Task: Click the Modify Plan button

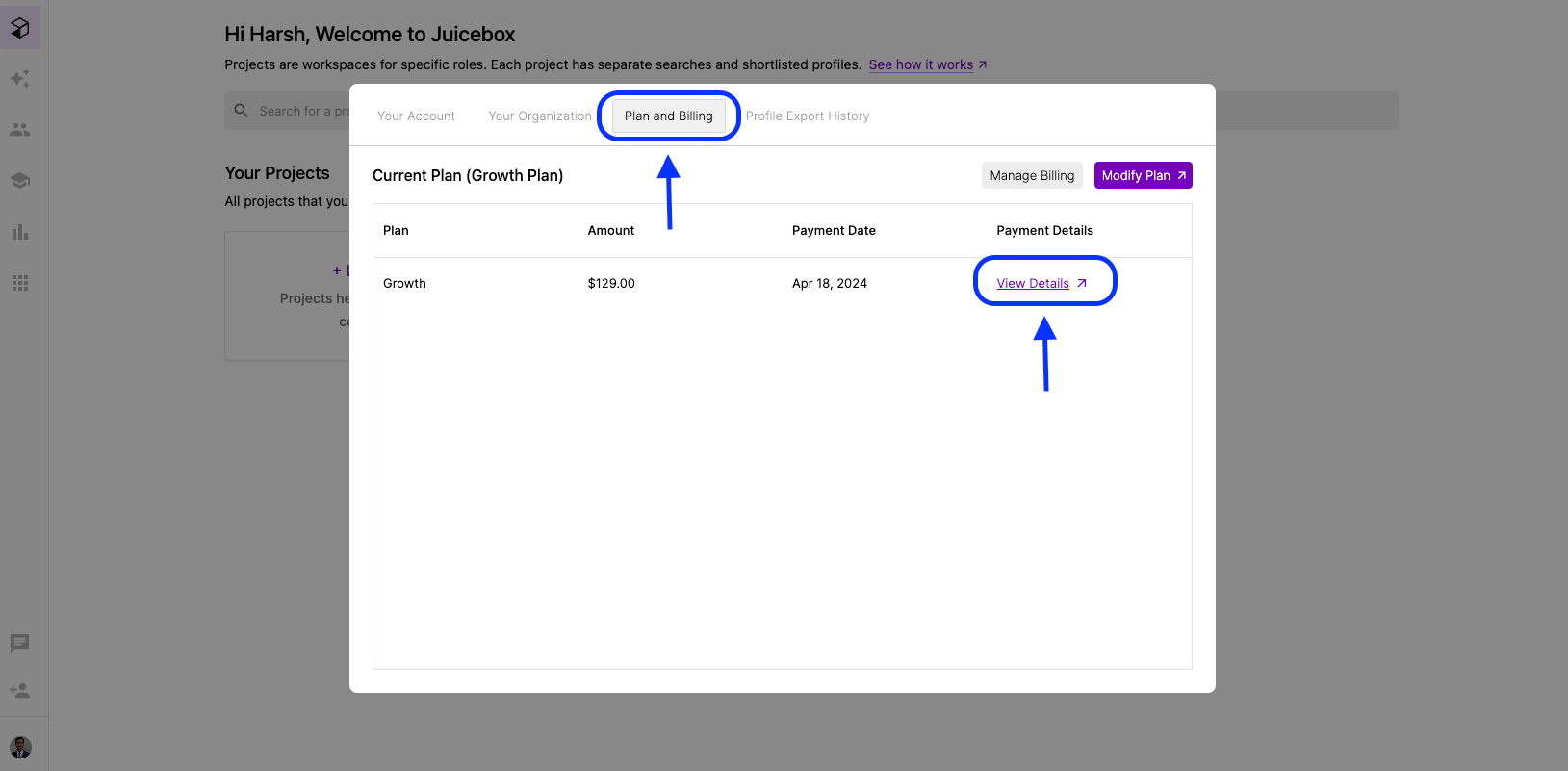Action: pos(1144,175)
